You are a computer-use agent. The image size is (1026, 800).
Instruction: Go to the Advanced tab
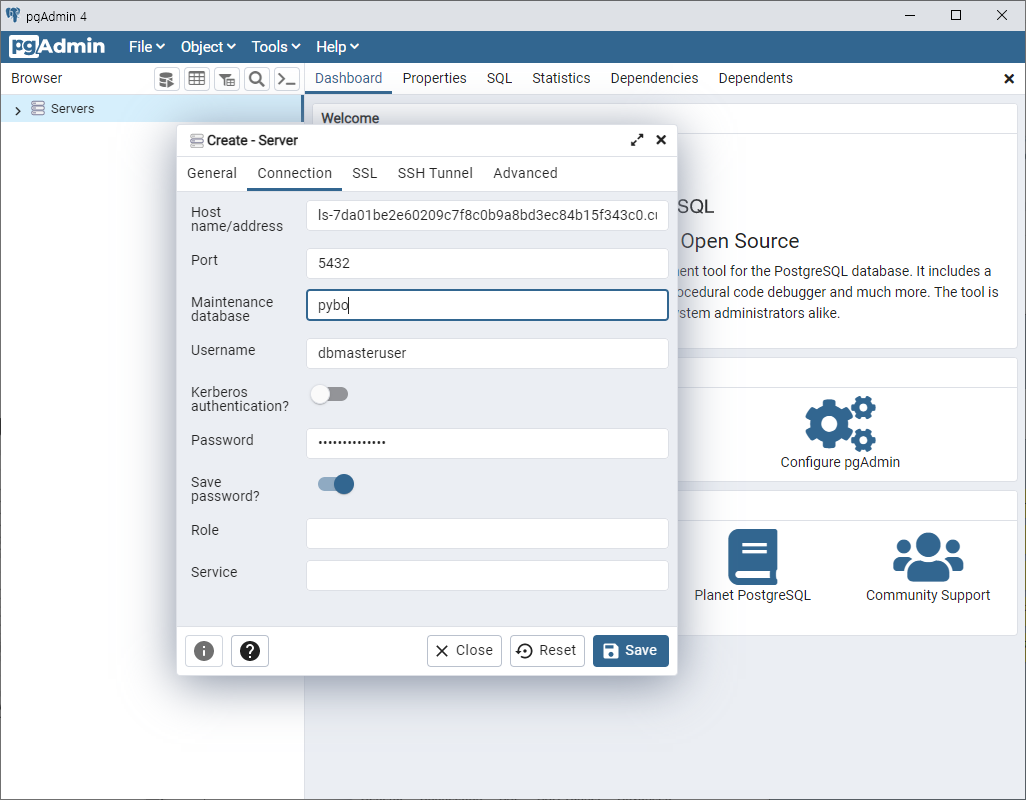(525, 173)
